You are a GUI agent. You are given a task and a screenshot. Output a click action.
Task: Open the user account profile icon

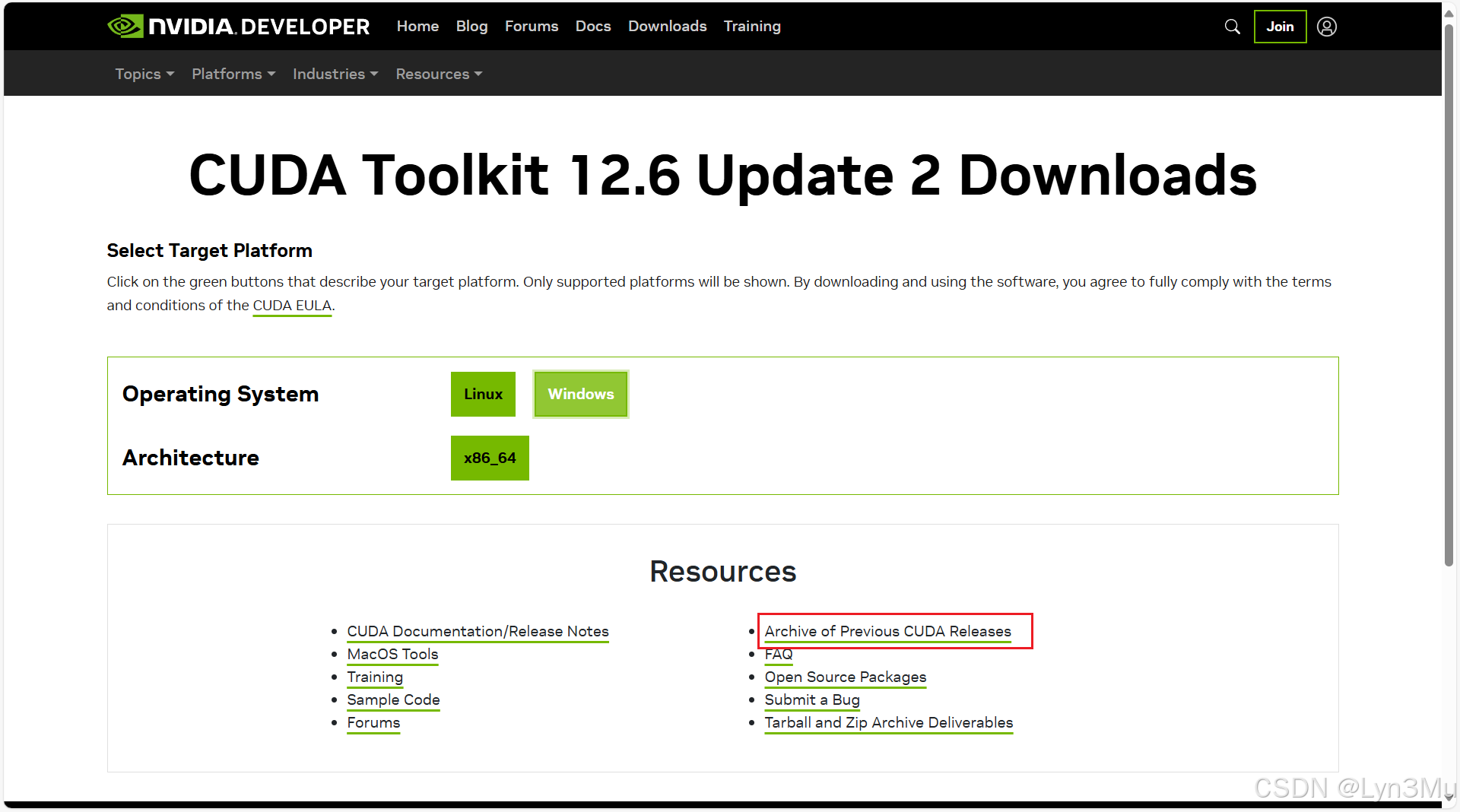click(1327, 27)
